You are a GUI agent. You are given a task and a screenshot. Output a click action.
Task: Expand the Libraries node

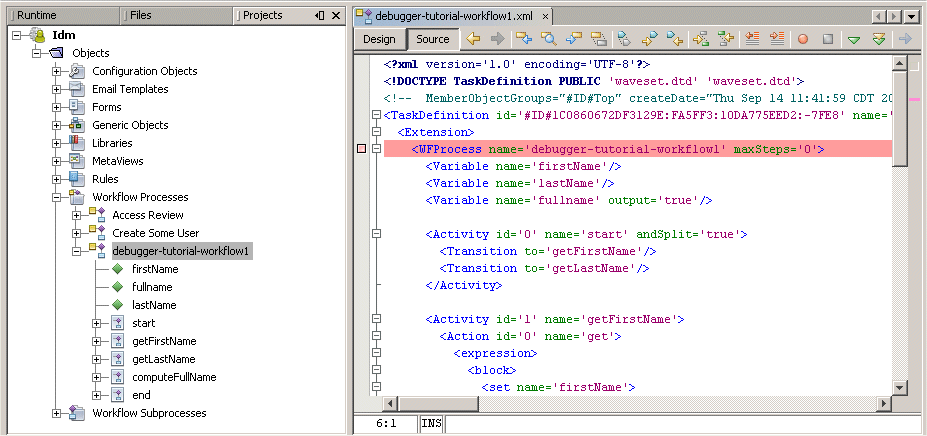[56, 143]
